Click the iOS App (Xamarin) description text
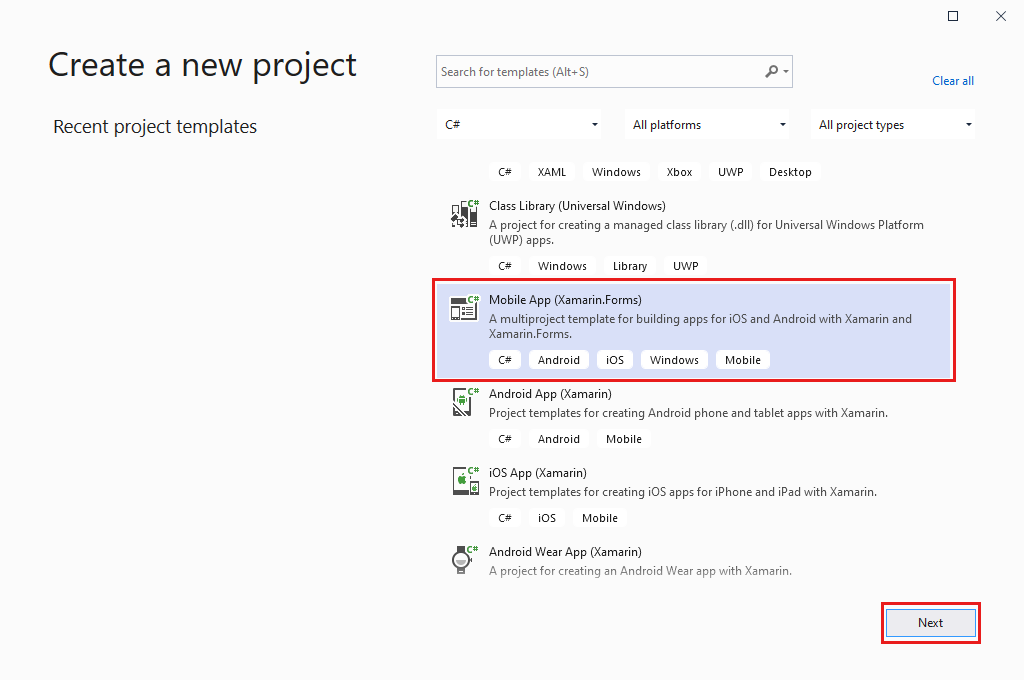 682,492
